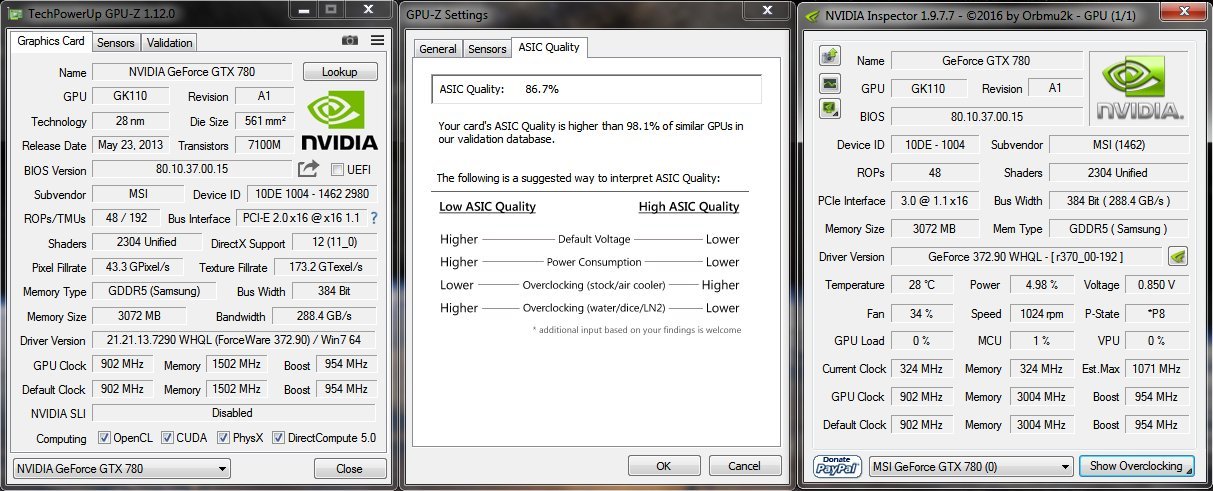Toggle the CUDA checkbox

click(167, 438)
